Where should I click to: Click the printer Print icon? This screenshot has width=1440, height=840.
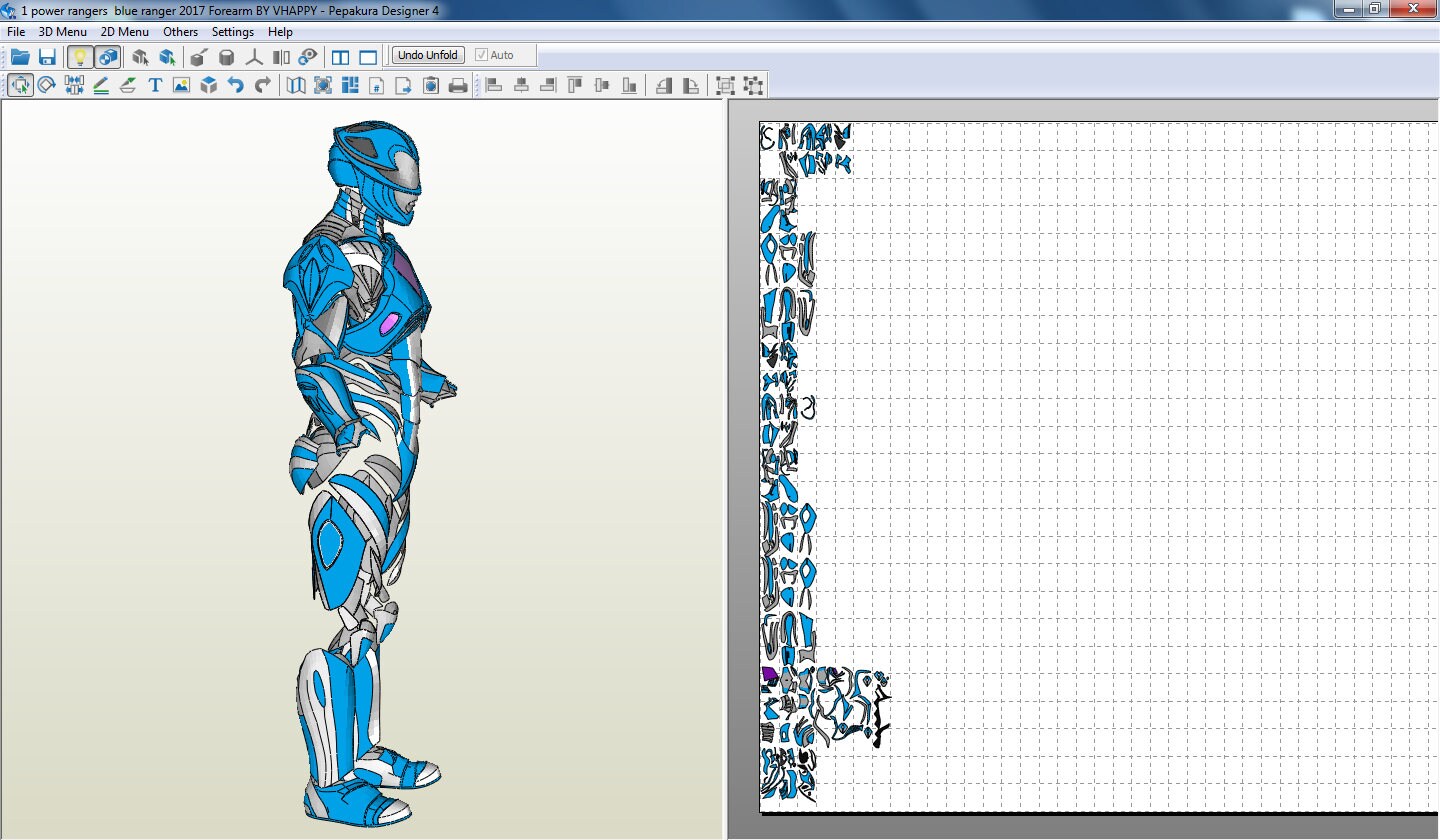click(x=458, y=85)
